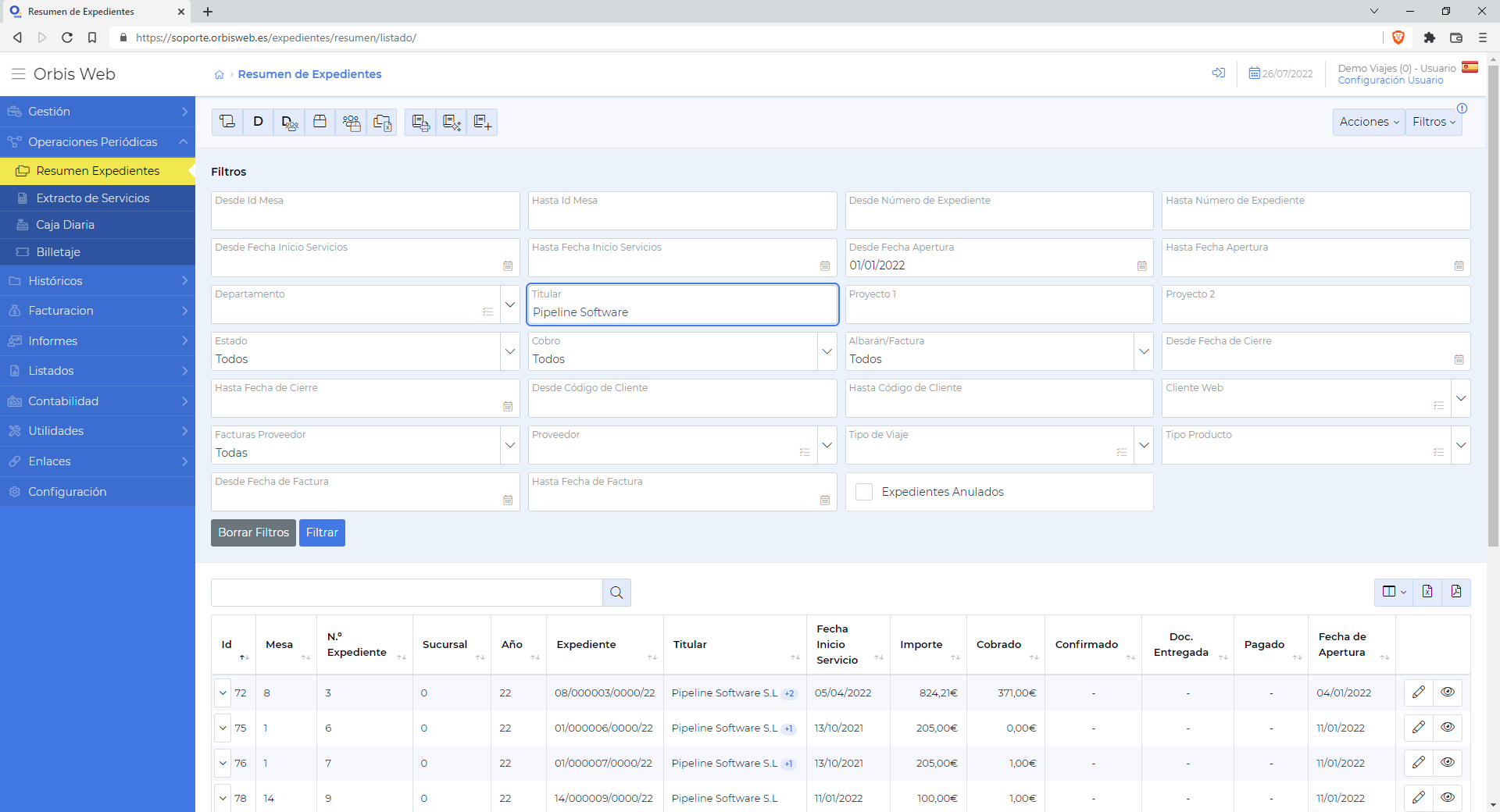Click the book with printer toolbar icon
Image resolution: width=1500 pixels, height=812 pixels.
pos(420,122)
